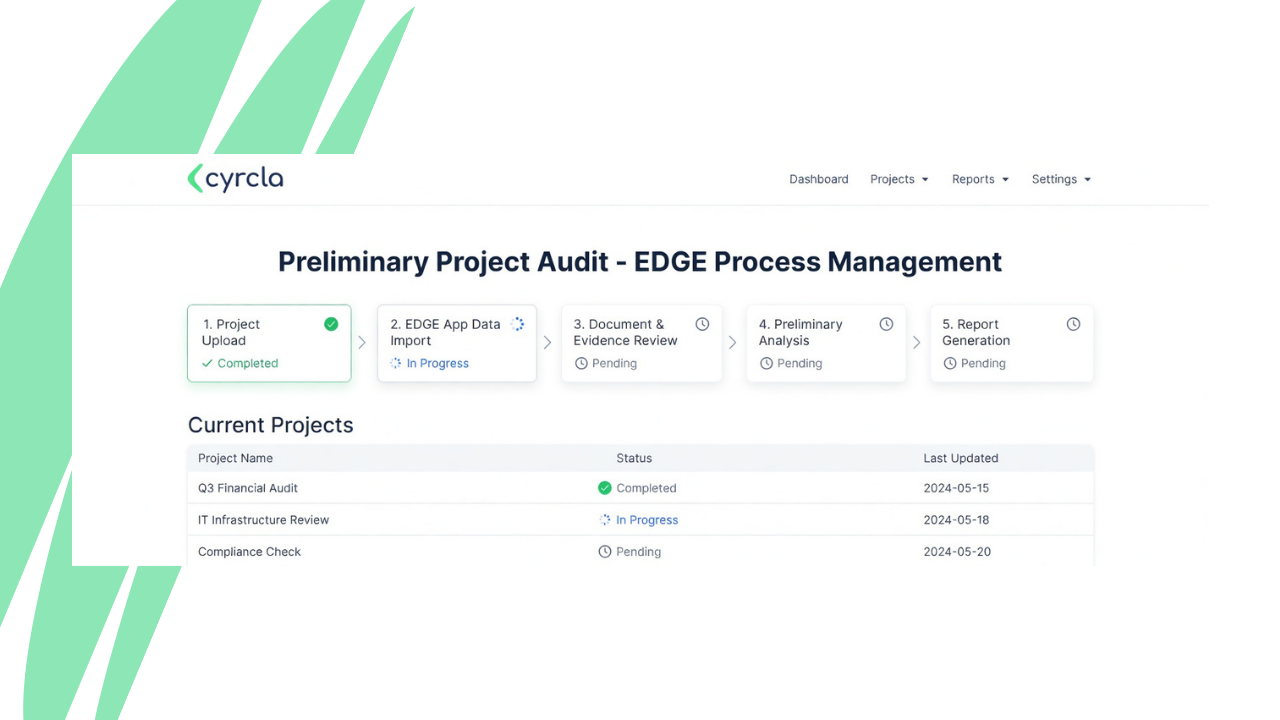The width and height of the screenshot is (1280, 720).
Task: Open the Settings dropdown
Action: [1060, 179]
